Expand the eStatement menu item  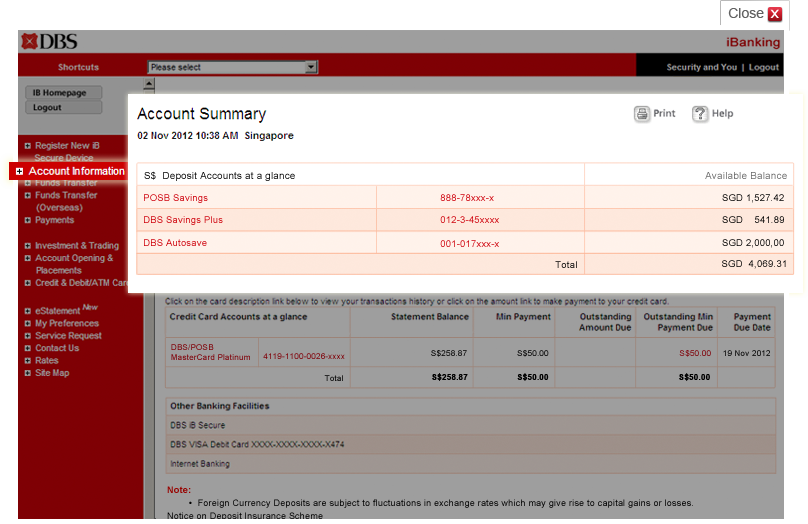(x=27, y=311)
